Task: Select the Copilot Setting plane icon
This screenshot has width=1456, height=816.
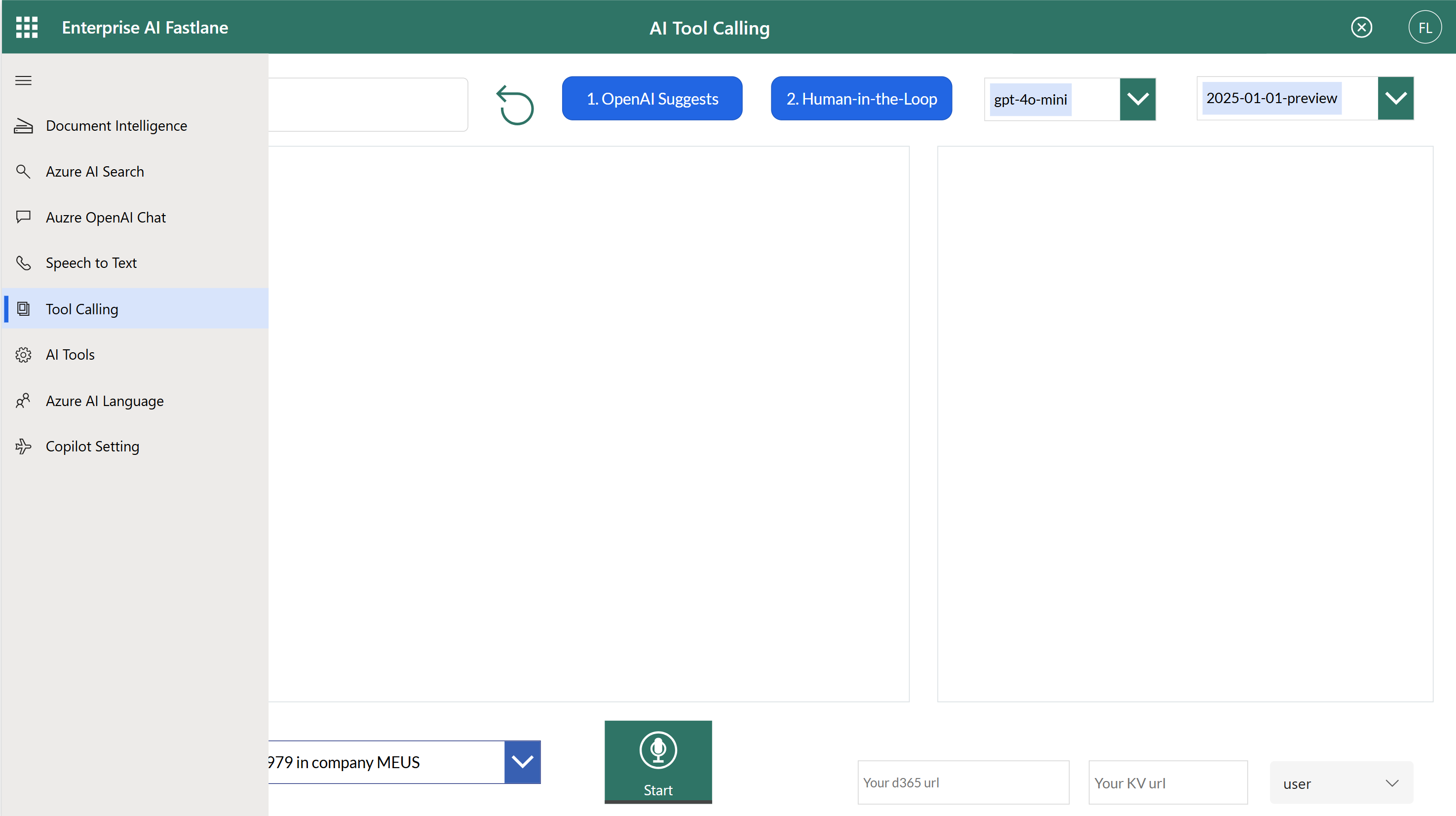Action: pos(23,446)
